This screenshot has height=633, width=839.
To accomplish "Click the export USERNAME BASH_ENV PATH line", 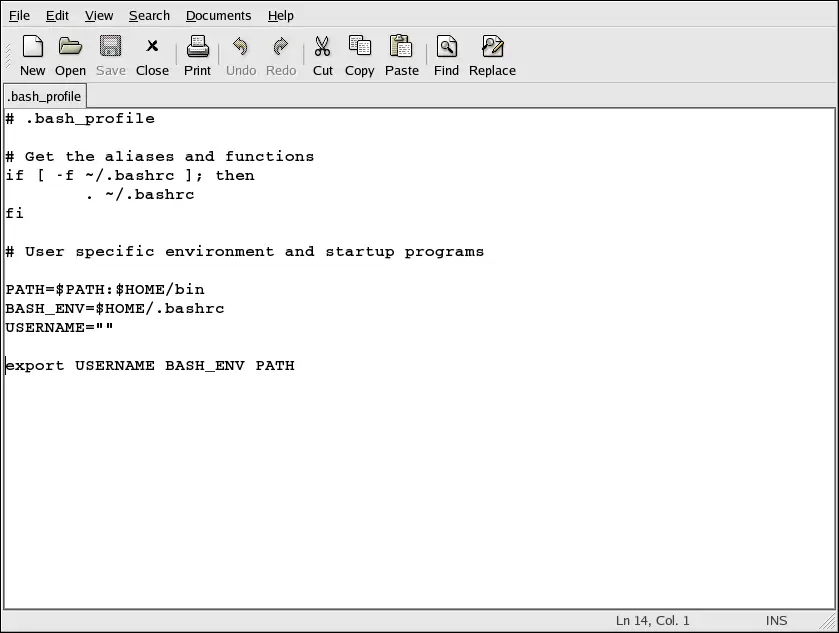I will 150,365.
